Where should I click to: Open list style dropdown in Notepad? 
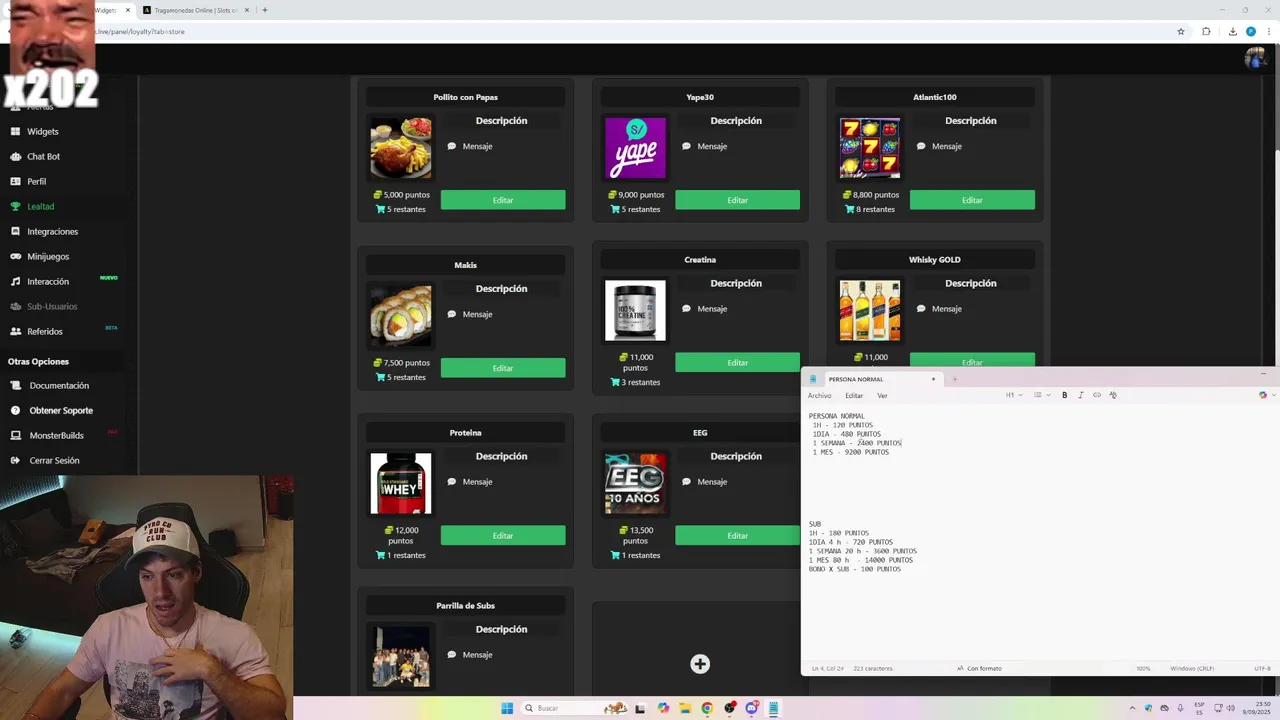tap(1040, 395)
